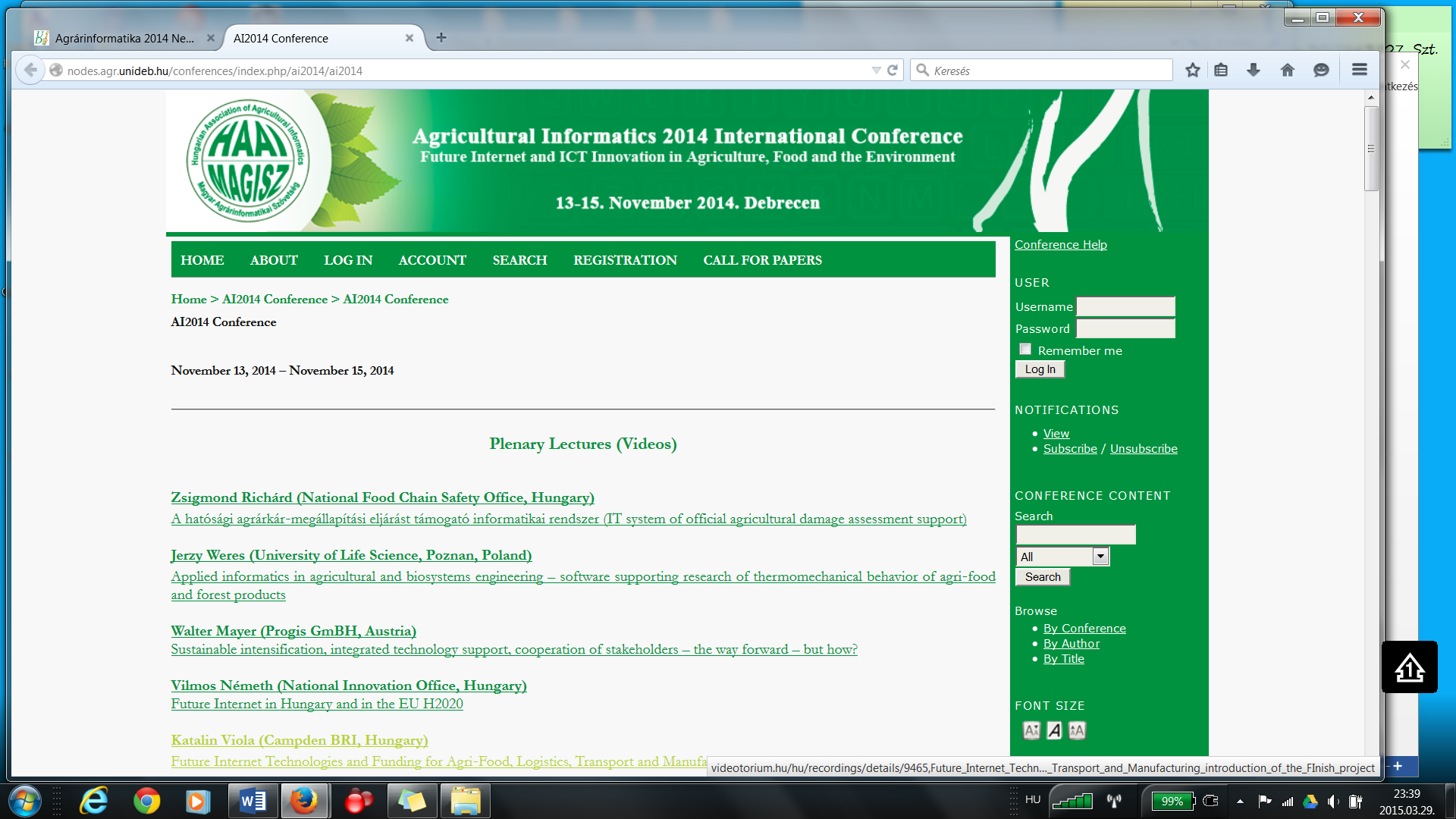Tick the Remember me checkbox
The width and height of the screenshot is (1456, 819).
(1025, 350)
